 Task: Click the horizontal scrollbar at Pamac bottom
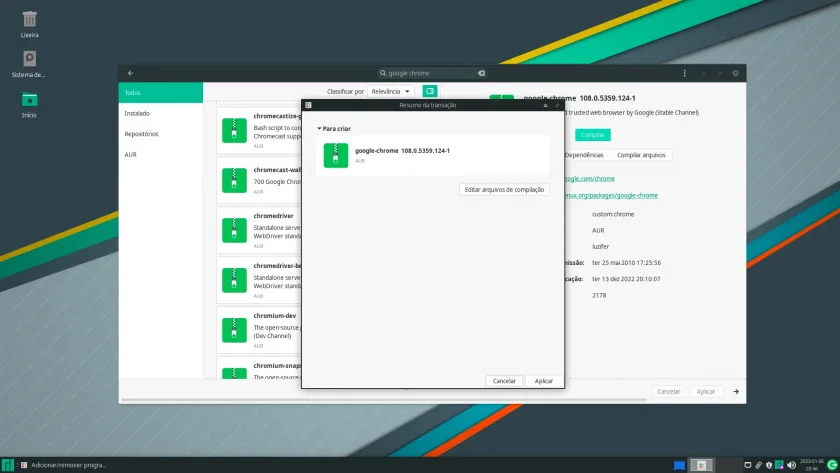click(384, 400)
